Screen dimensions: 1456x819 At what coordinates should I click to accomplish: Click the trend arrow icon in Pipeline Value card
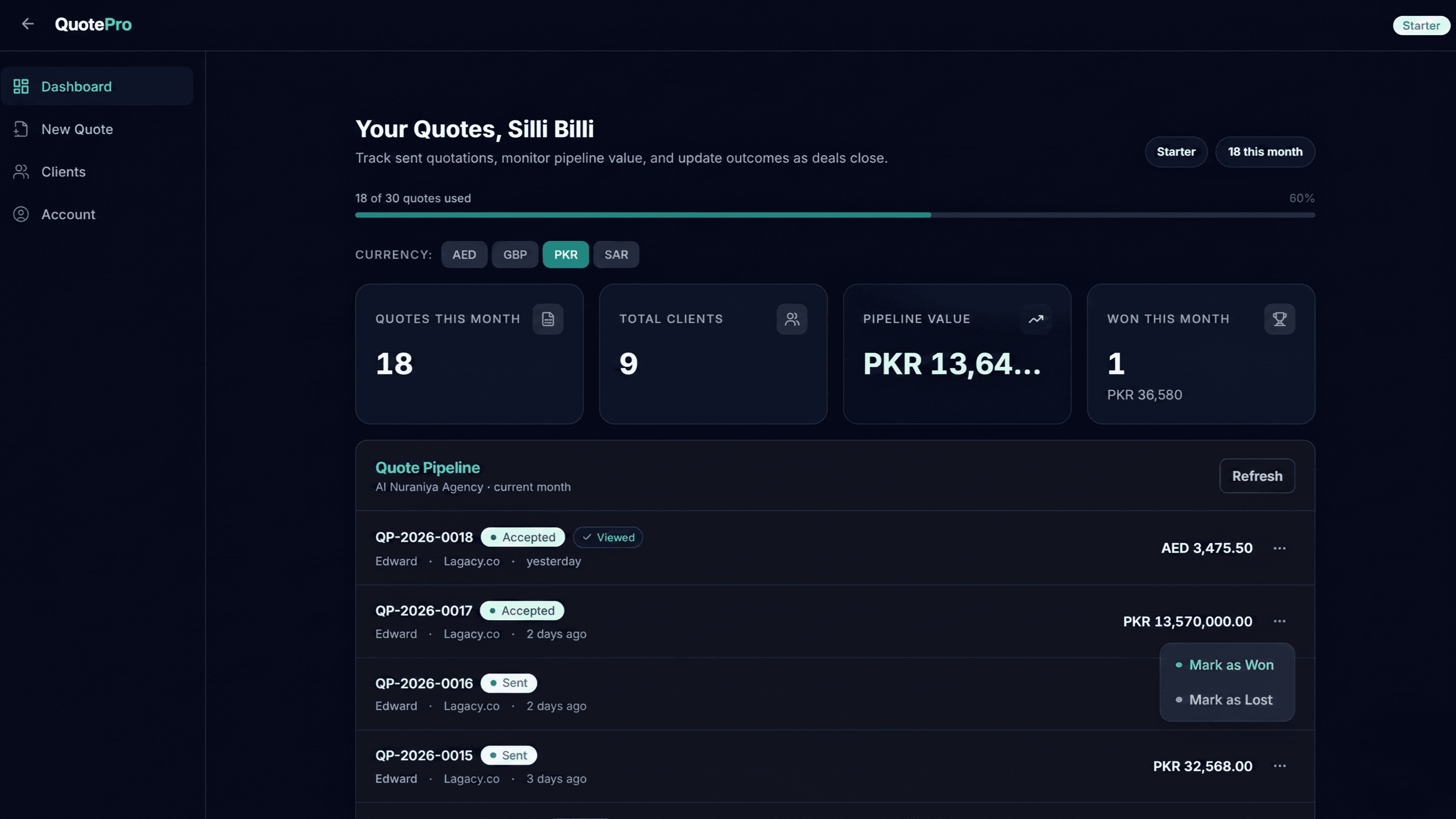tap(1035, 319)
